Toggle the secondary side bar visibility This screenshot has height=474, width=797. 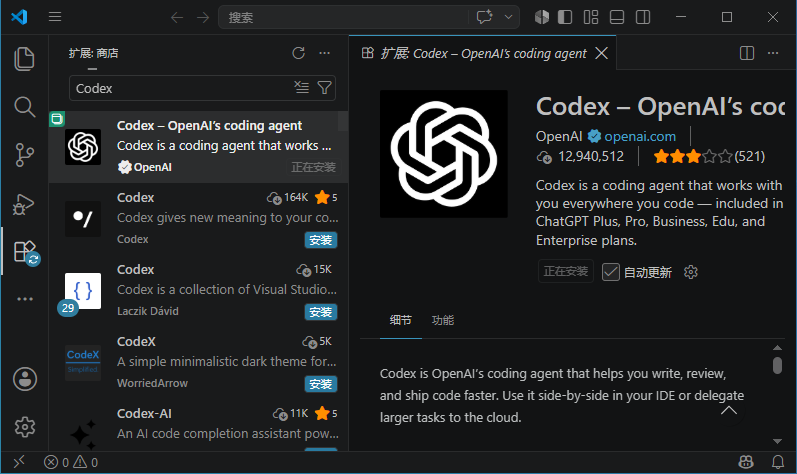pyautogui.click(x=643, y=17)
